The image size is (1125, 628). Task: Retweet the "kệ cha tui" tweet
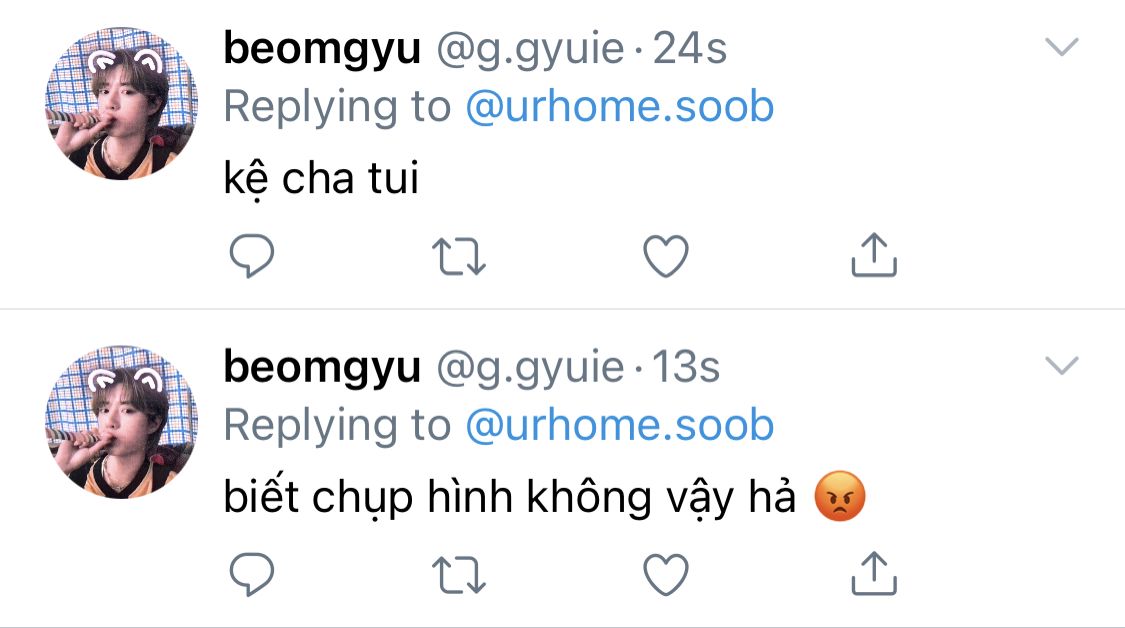point(459,257)
